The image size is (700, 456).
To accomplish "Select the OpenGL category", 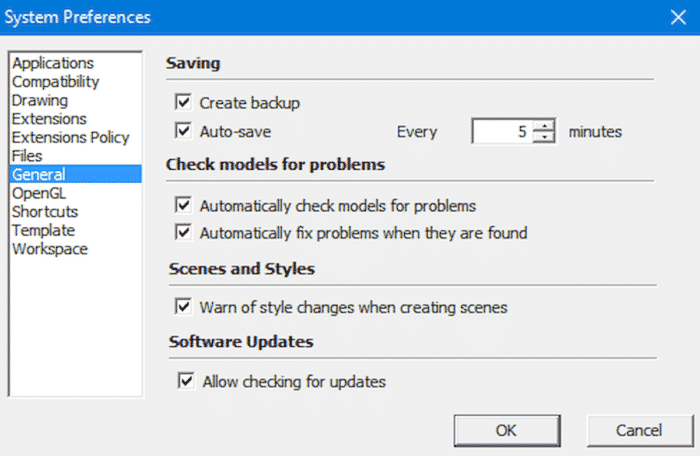I will [x=38, y=193].
